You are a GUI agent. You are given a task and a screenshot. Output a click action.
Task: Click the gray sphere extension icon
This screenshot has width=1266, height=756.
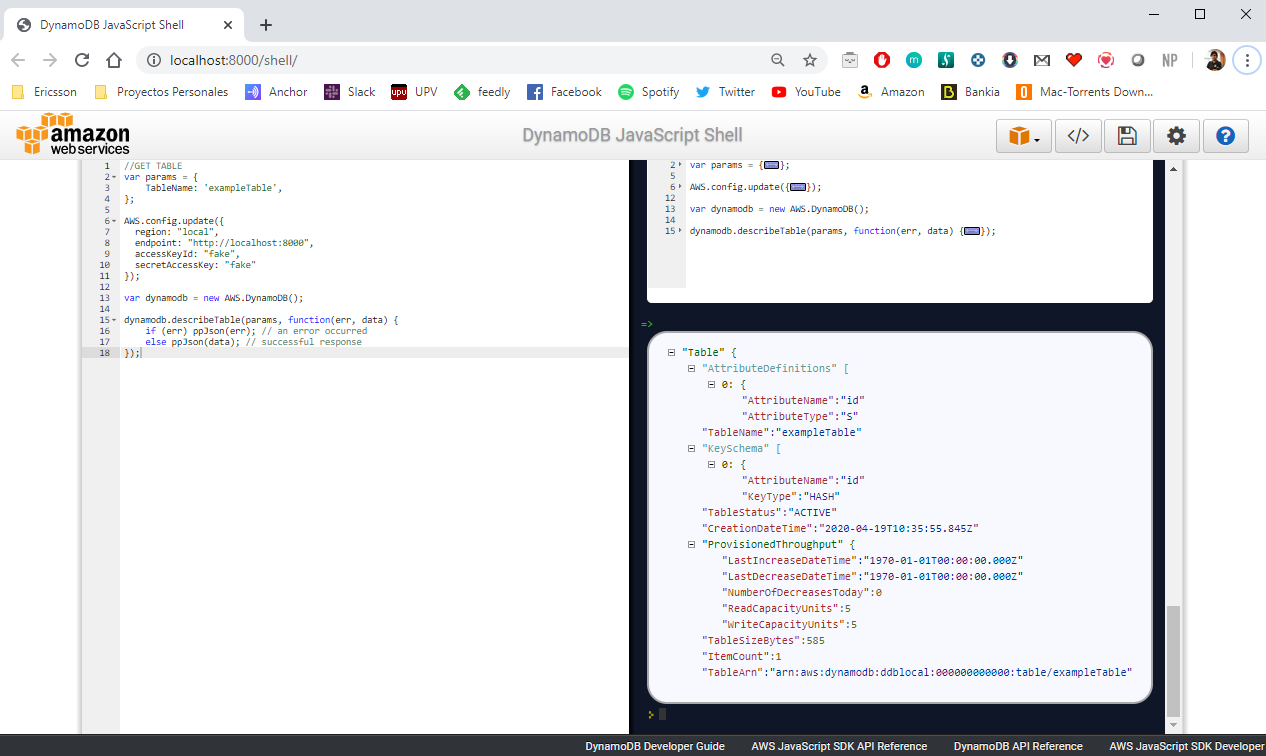[1138, 60]
